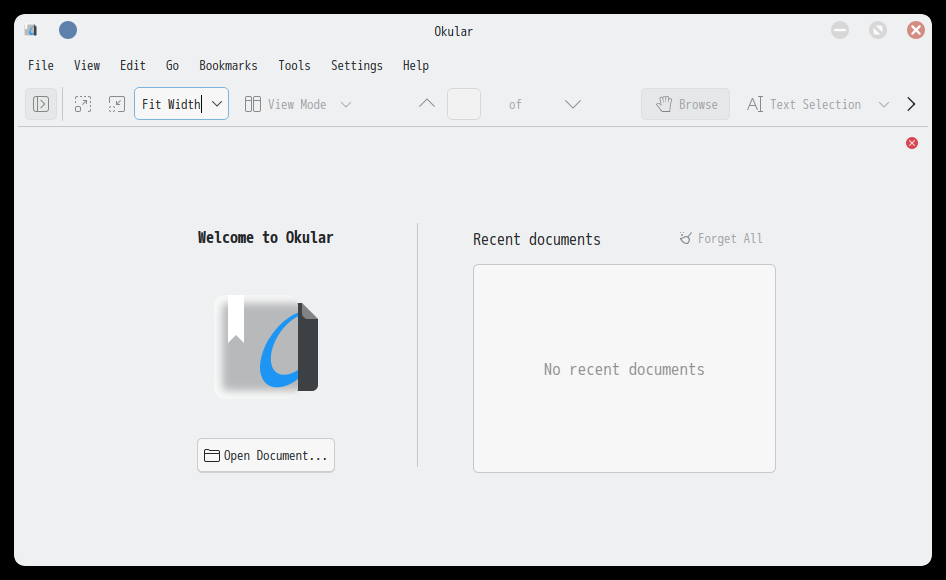Close the welcome screen red button
The height and width of the screenshot is (580, 946).
(x=912, y=143)
